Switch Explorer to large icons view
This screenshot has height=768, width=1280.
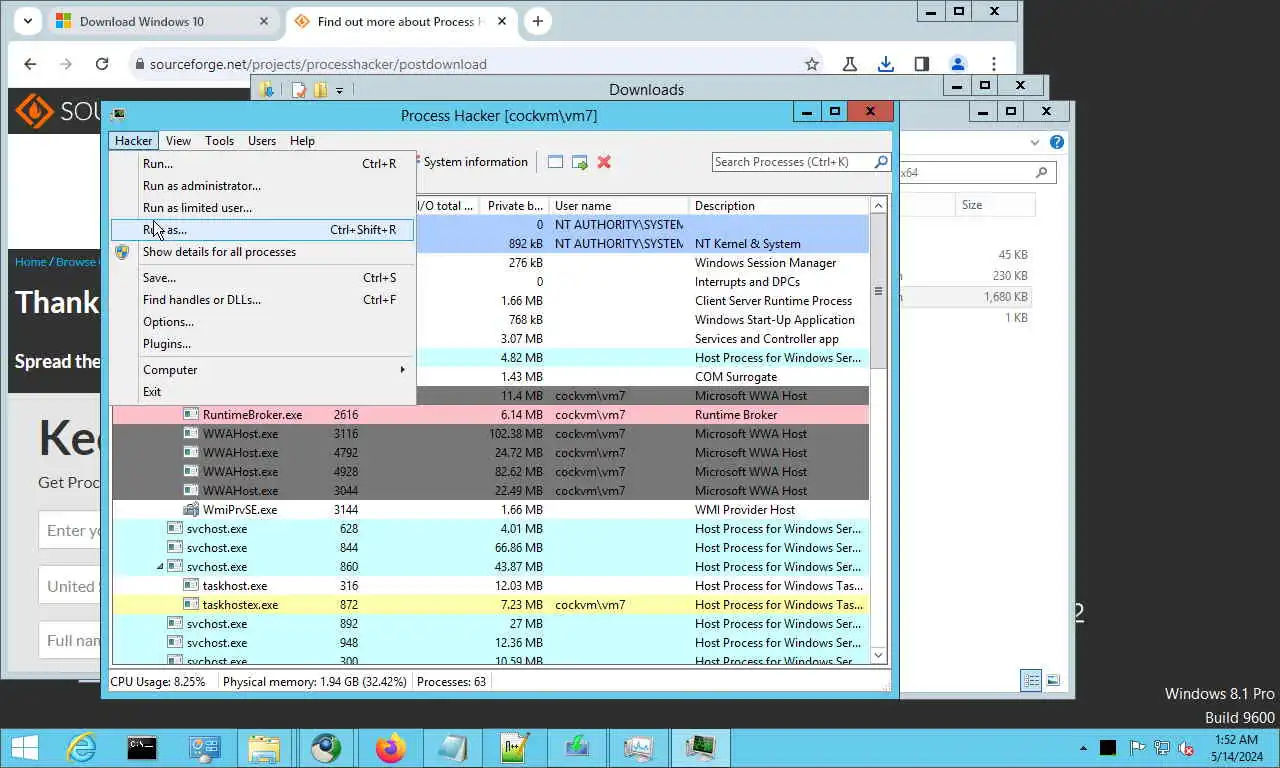pos(1052,680)
